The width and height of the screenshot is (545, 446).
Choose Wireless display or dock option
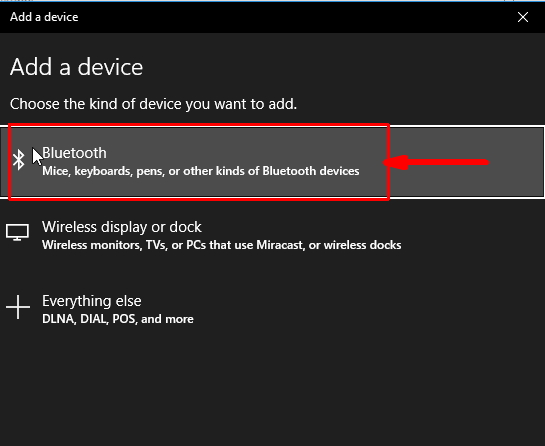272,236
